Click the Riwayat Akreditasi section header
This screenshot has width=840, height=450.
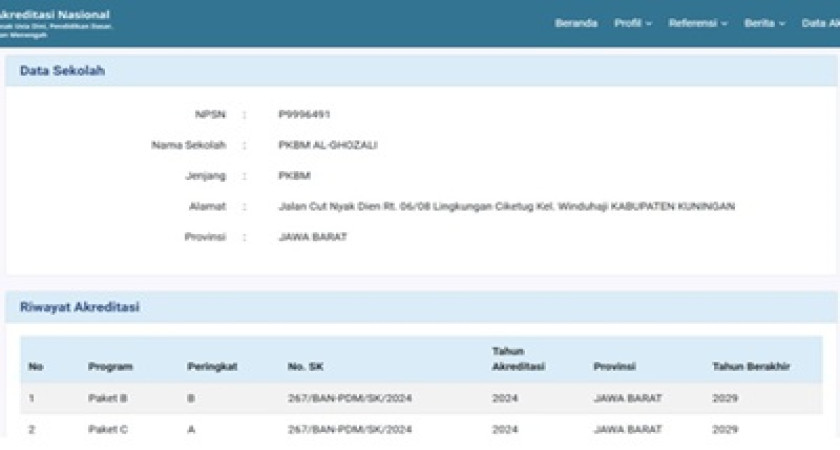80,307
